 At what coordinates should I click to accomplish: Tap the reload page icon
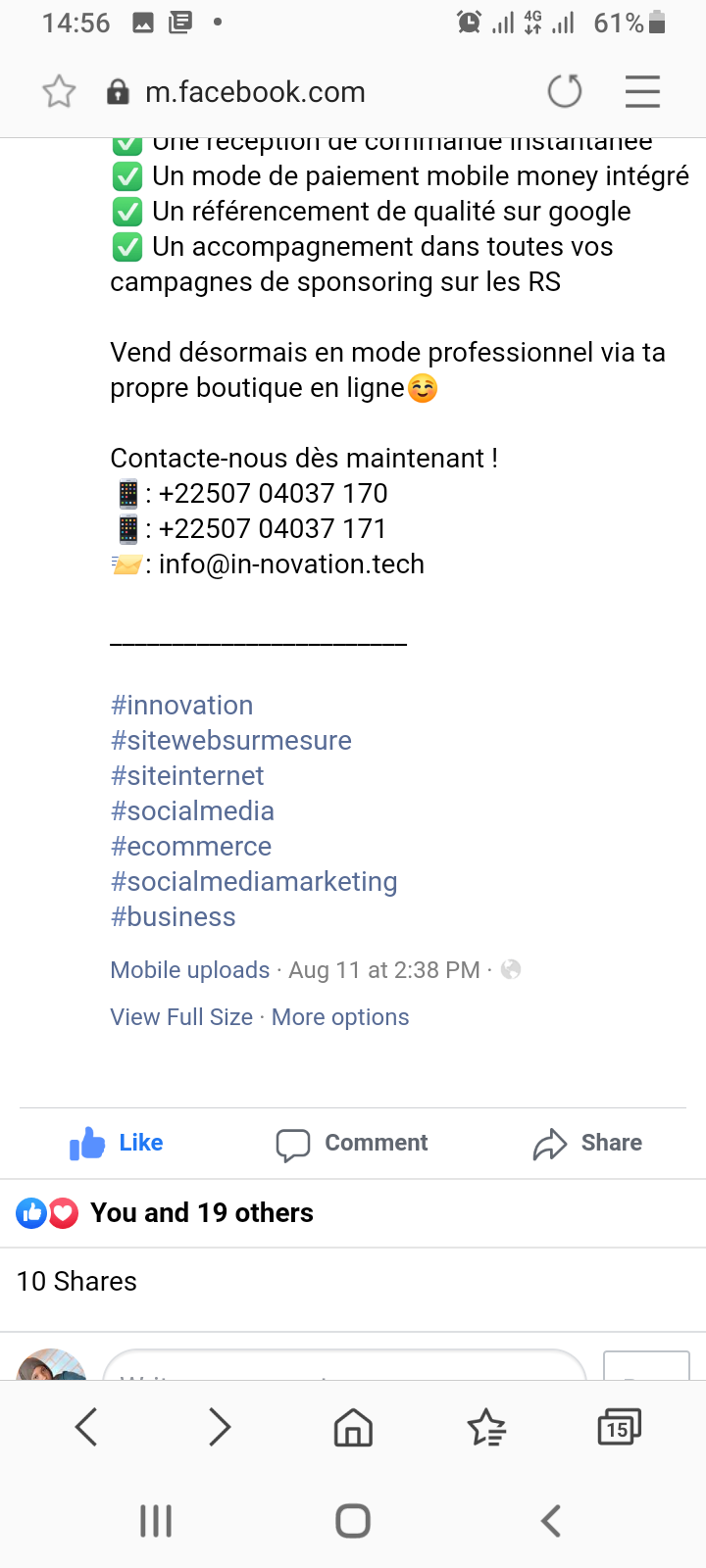point(565,92)
